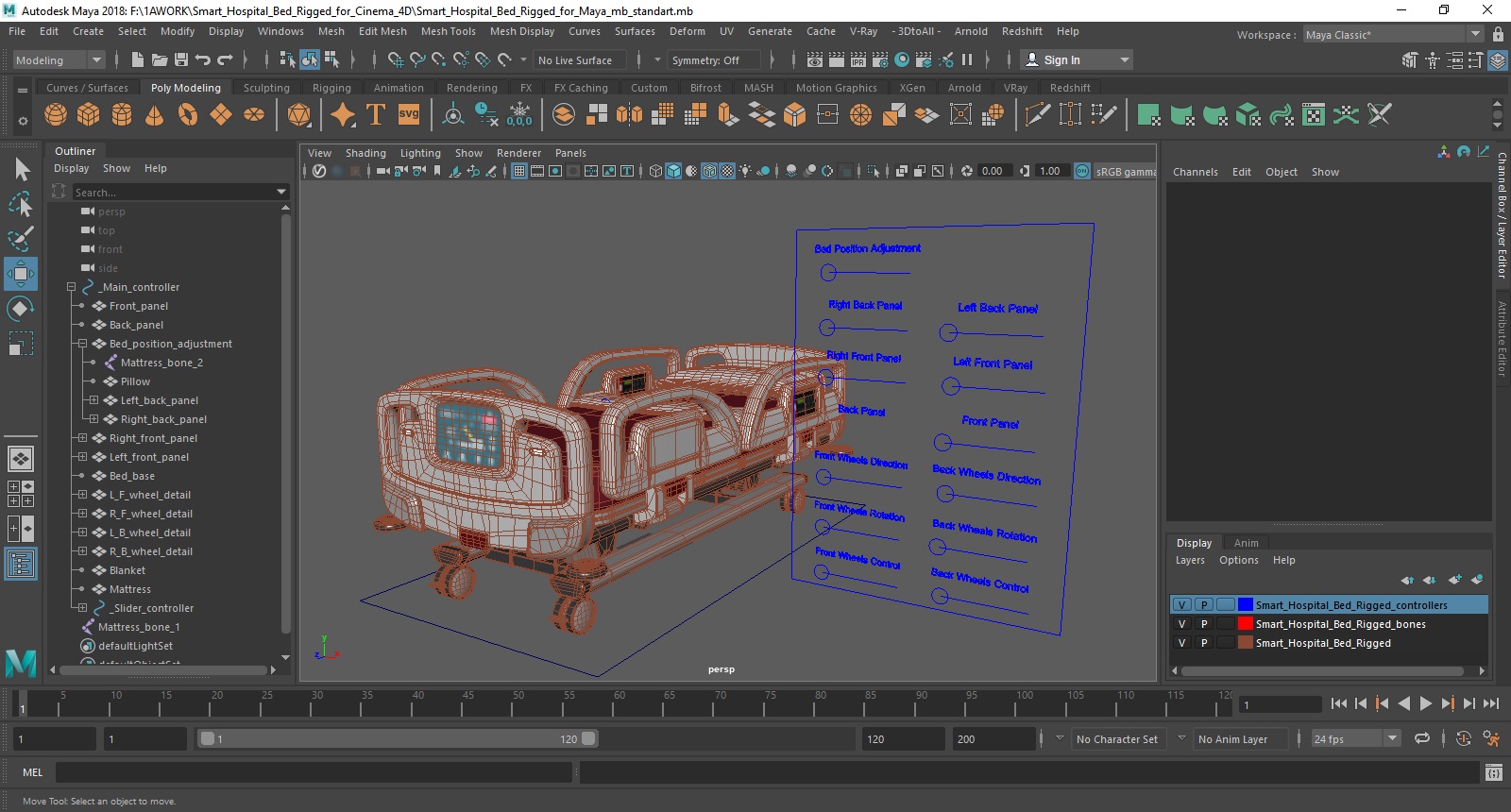
Task: Switch to the Rigging shelf tab
Action: [331, 88]
